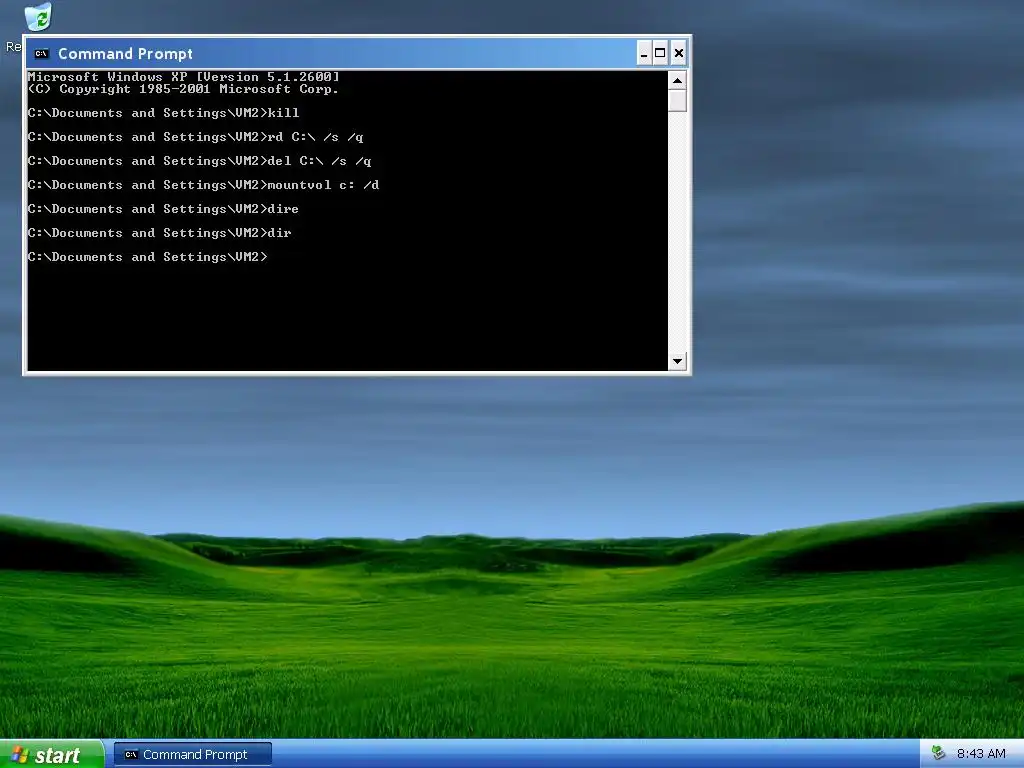
Task: Minimize the Command Prompt window
Action: click(644, 54)
